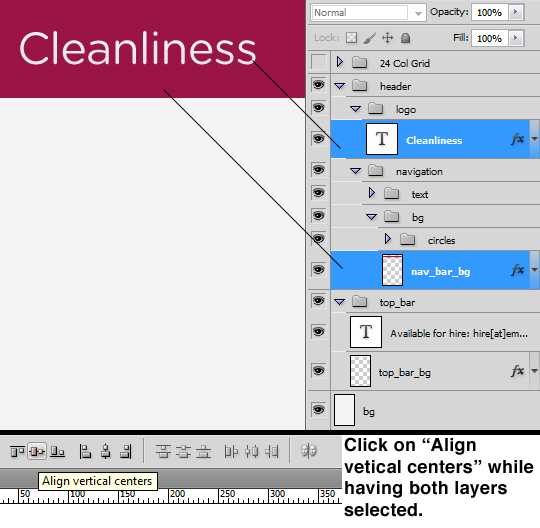Click Align vertical centers icon
540x528 pixels.
click(x=37, y=451)
